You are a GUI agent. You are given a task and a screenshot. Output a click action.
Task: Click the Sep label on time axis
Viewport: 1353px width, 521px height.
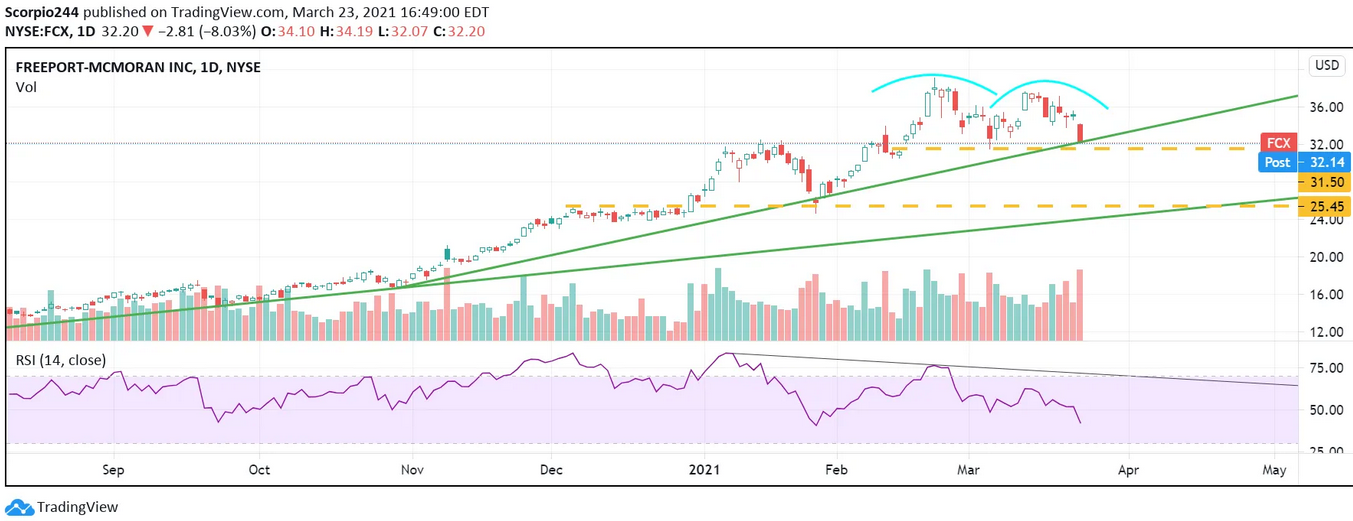point(112,468)
